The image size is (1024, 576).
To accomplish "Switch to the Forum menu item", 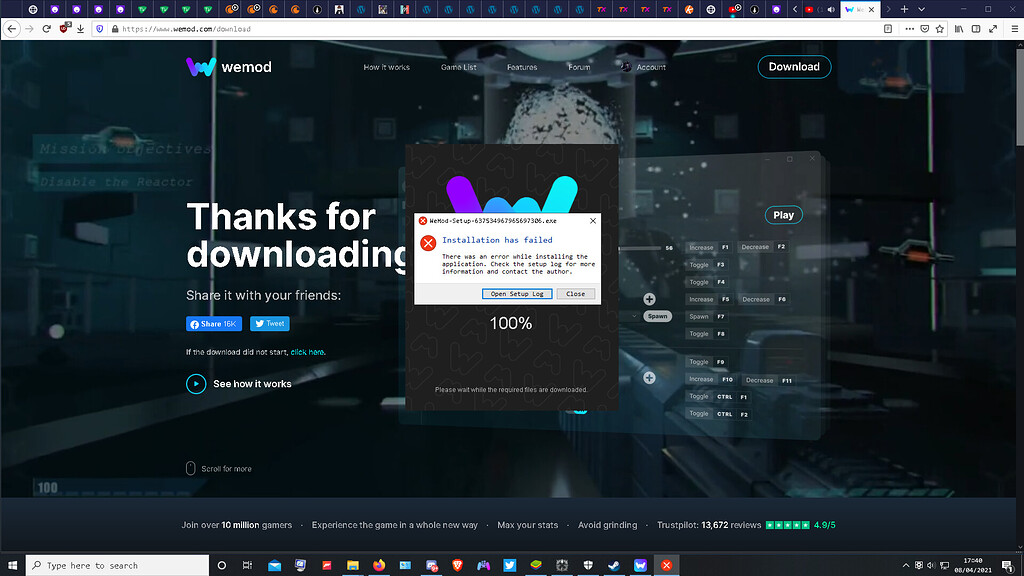I will [580, 67].
